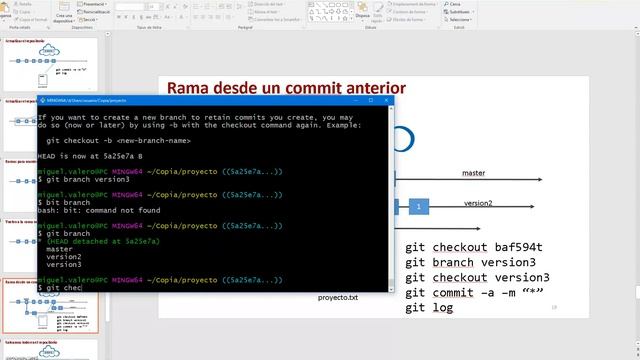Click the 'version2' branch label on slide
The image size is (640, 360).
tap(478, 203)
